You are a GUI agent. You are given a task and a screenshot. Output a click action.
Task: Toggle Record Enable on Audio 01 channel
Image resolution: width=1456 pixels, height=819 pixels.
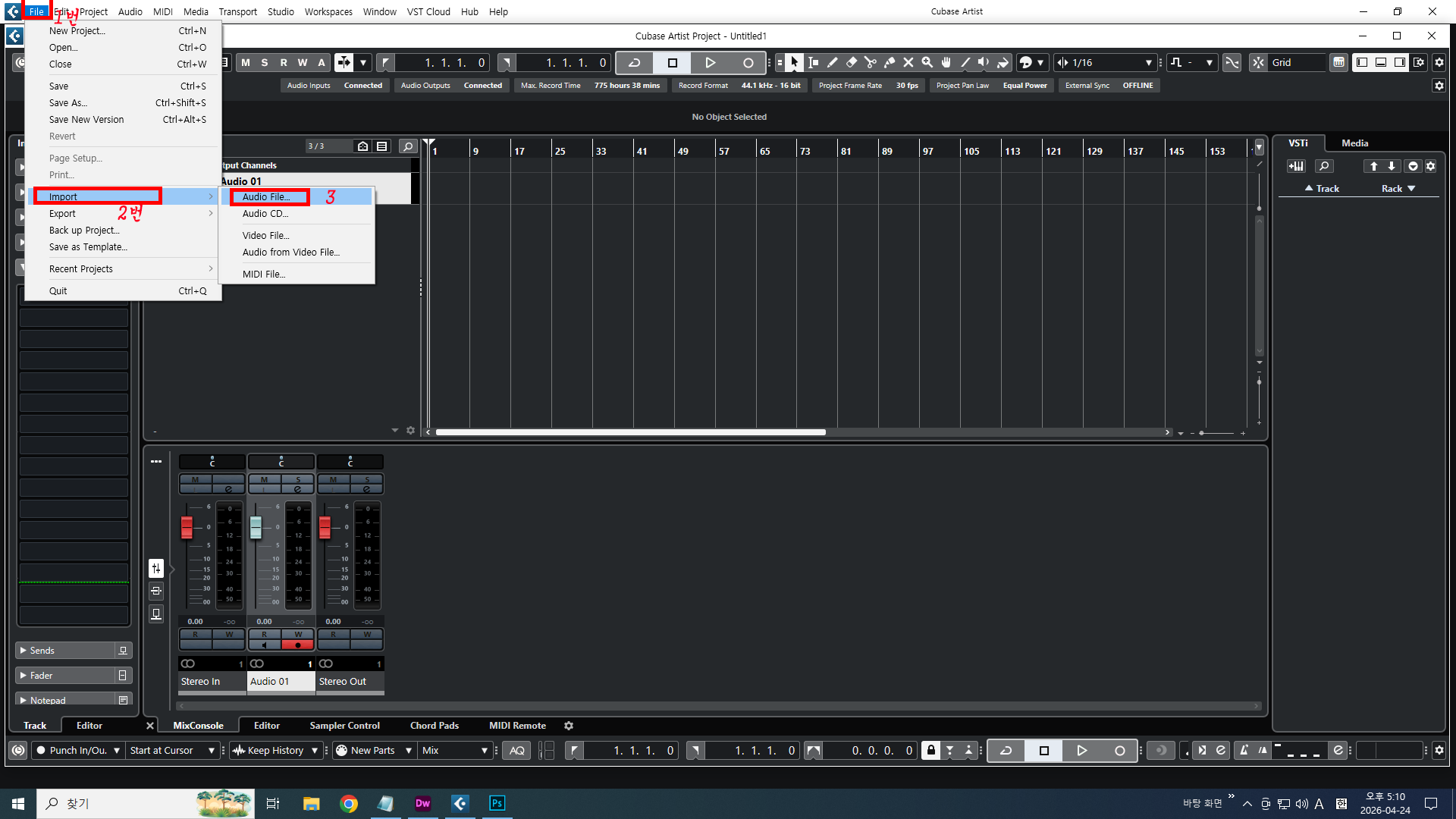298,645
